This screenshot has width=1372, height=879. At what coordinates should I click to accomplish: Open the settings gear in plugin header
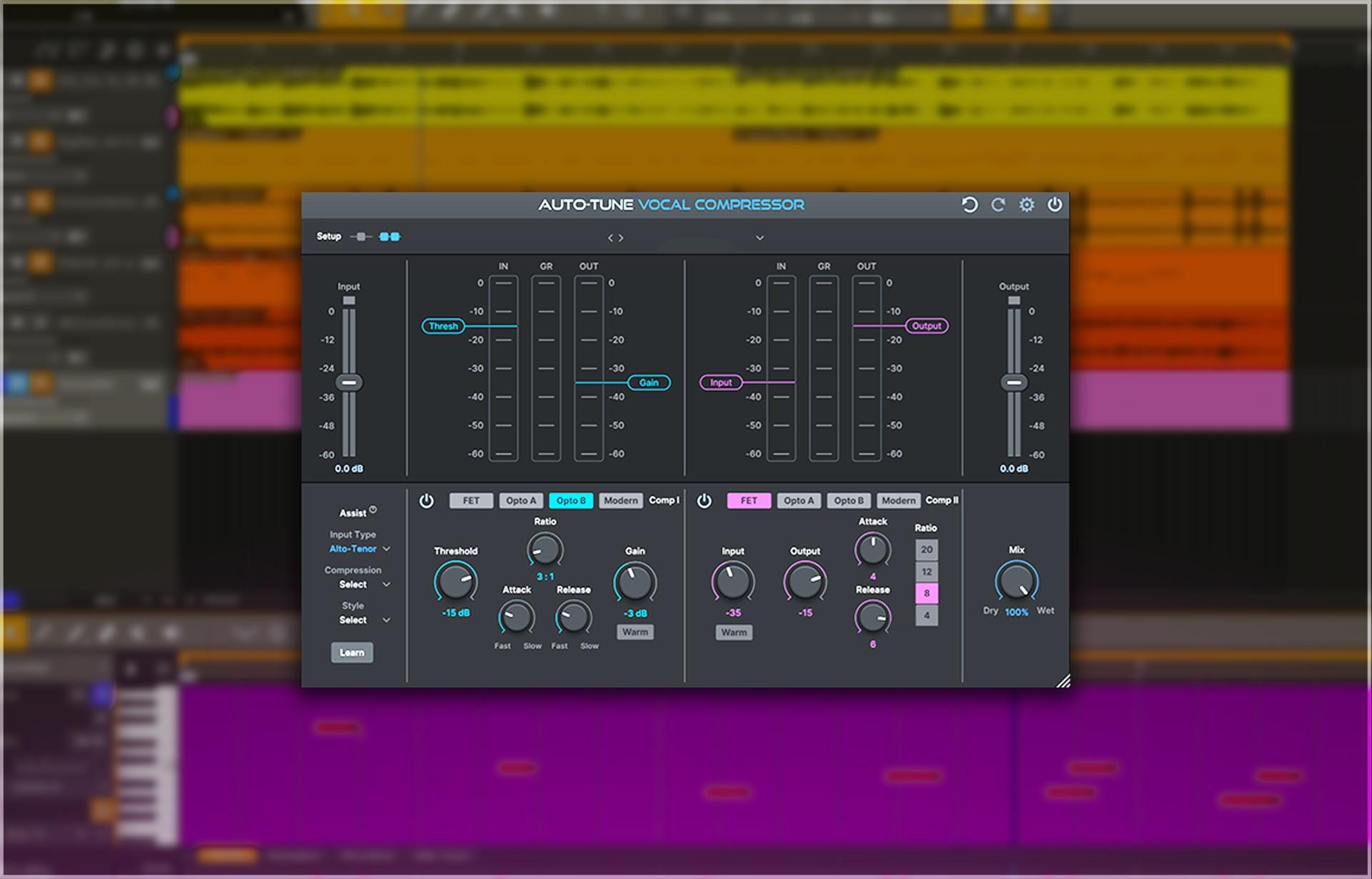[x=1027, y=205]
